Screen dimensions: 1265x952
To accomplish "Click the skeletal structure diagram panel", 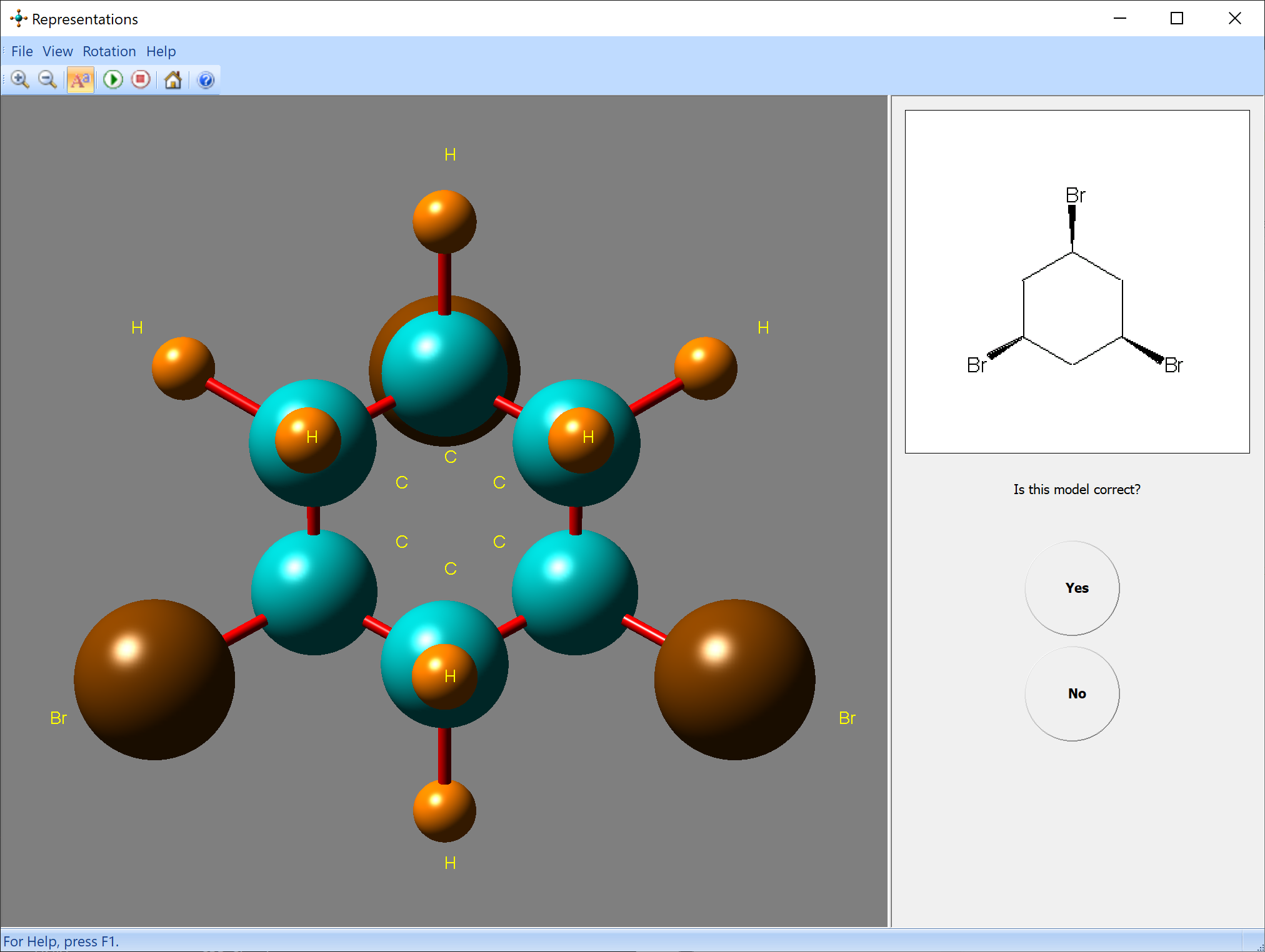I will coord(1077,282).
